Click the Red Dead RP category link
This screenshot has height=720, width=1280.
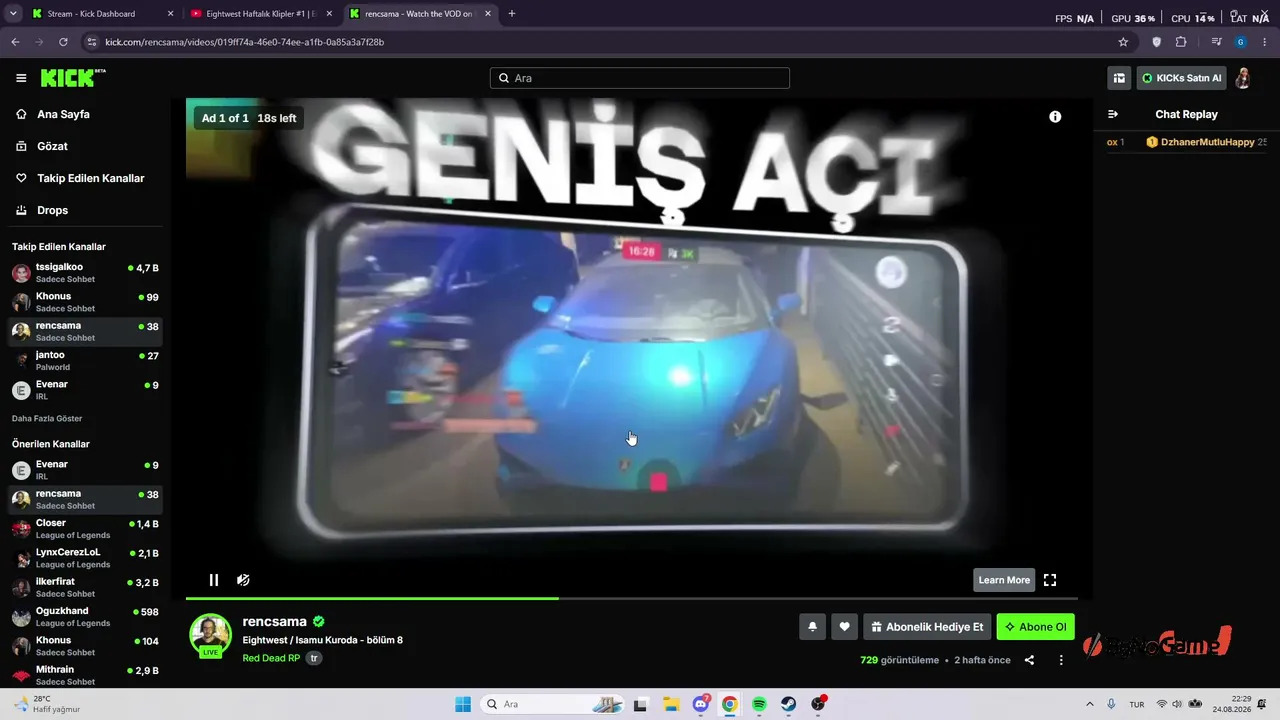tap(271, 658)
